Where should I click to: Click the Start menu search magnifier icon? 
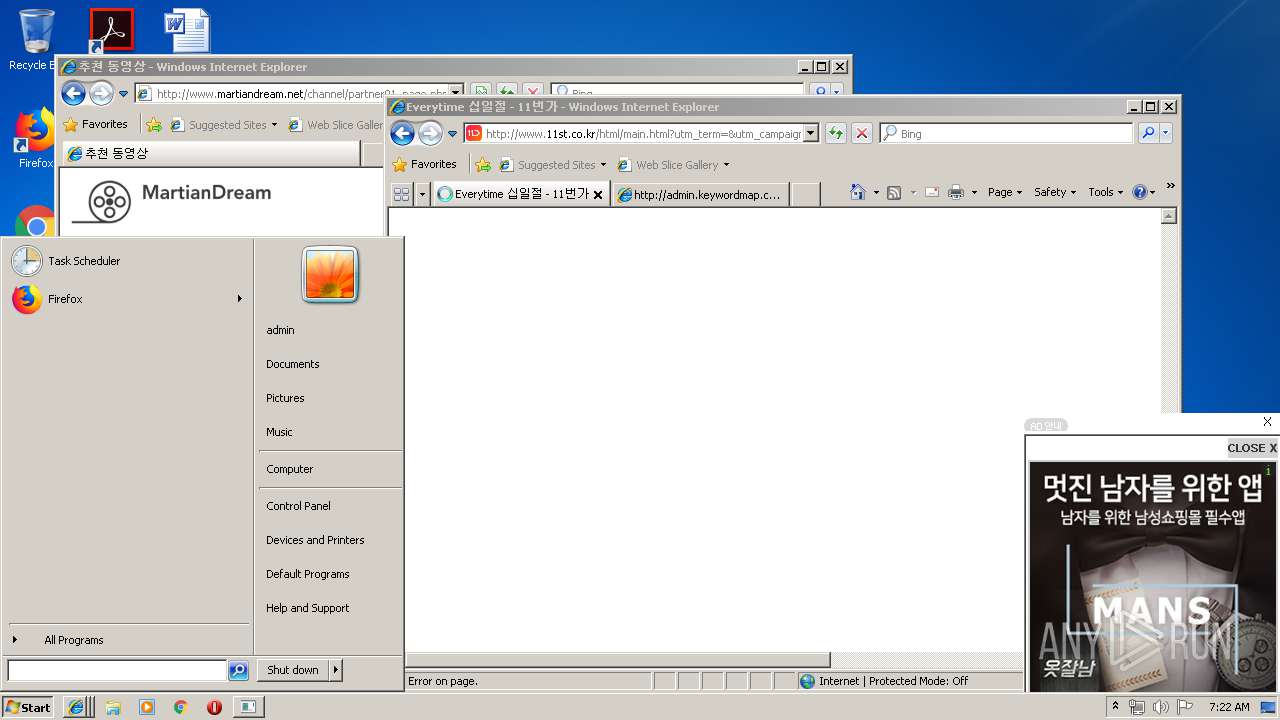coord(238,671)
